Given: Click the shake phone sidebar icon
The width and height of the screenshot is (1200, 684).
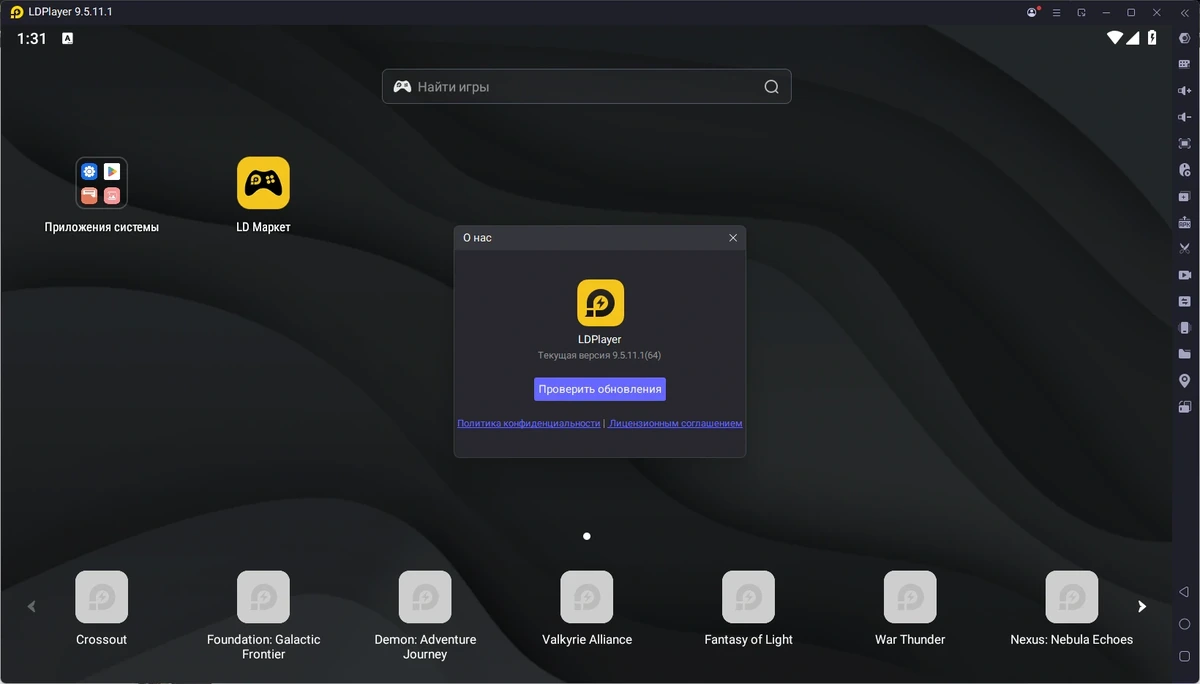Looking at the screenshot, I should tap(1185, 327).
